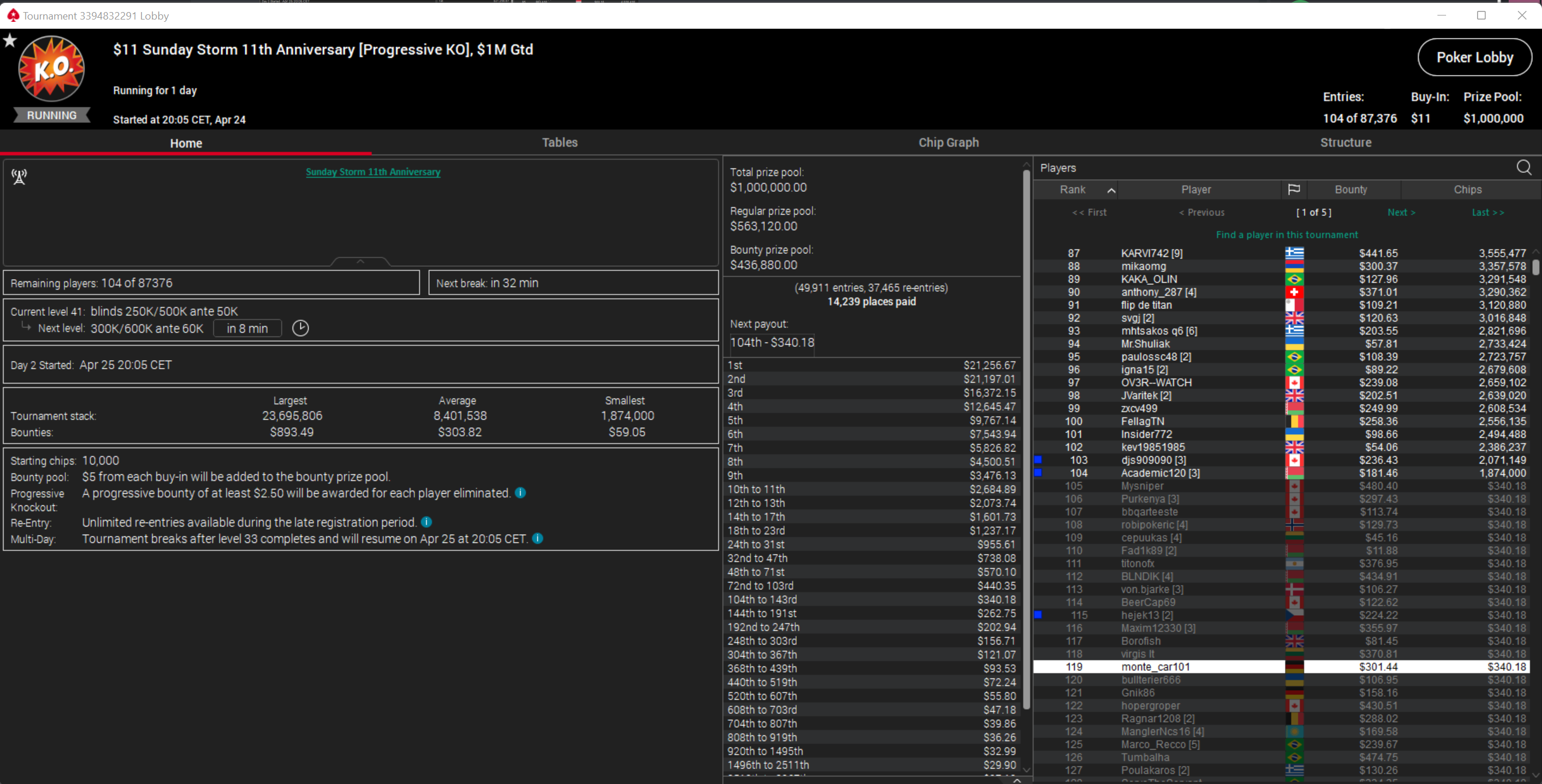Select the '104th to 143rd' payout row

[872, 600]
